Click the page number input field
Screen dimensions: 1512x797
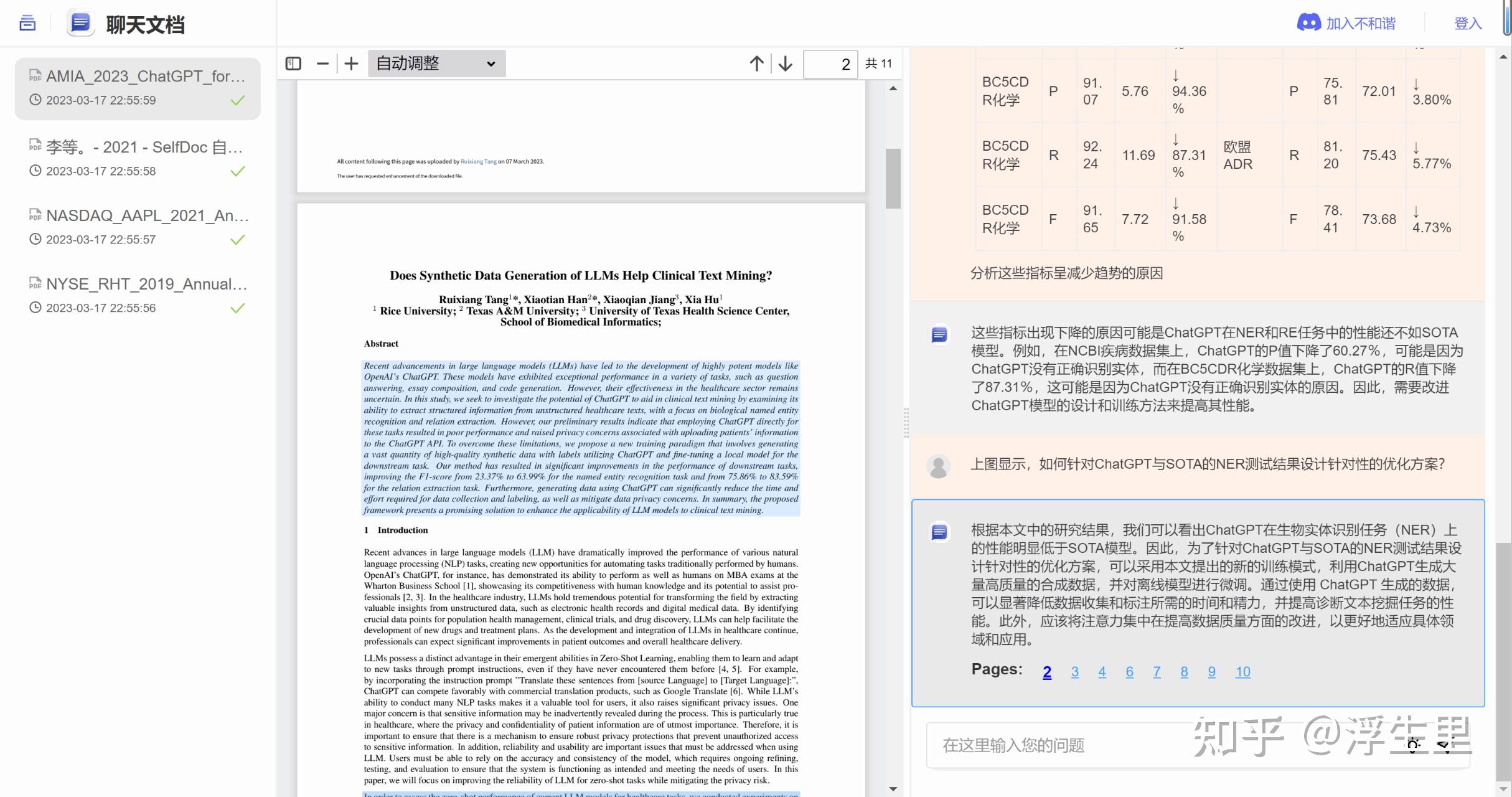tap(830, 64)
